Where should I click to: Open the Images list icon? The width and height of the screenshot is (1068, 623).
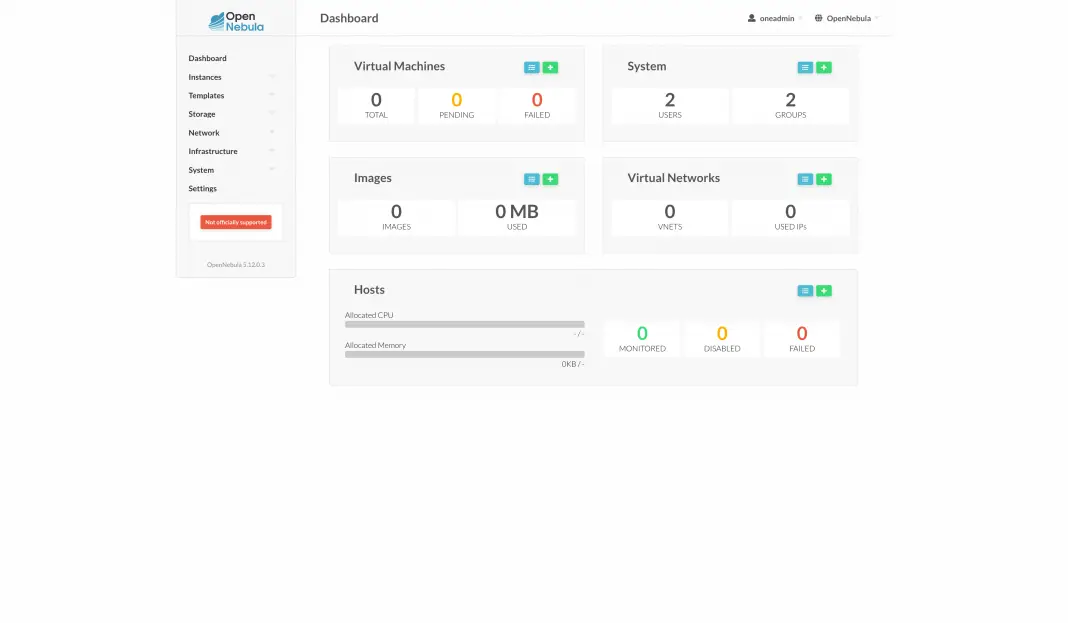[532, 180]
